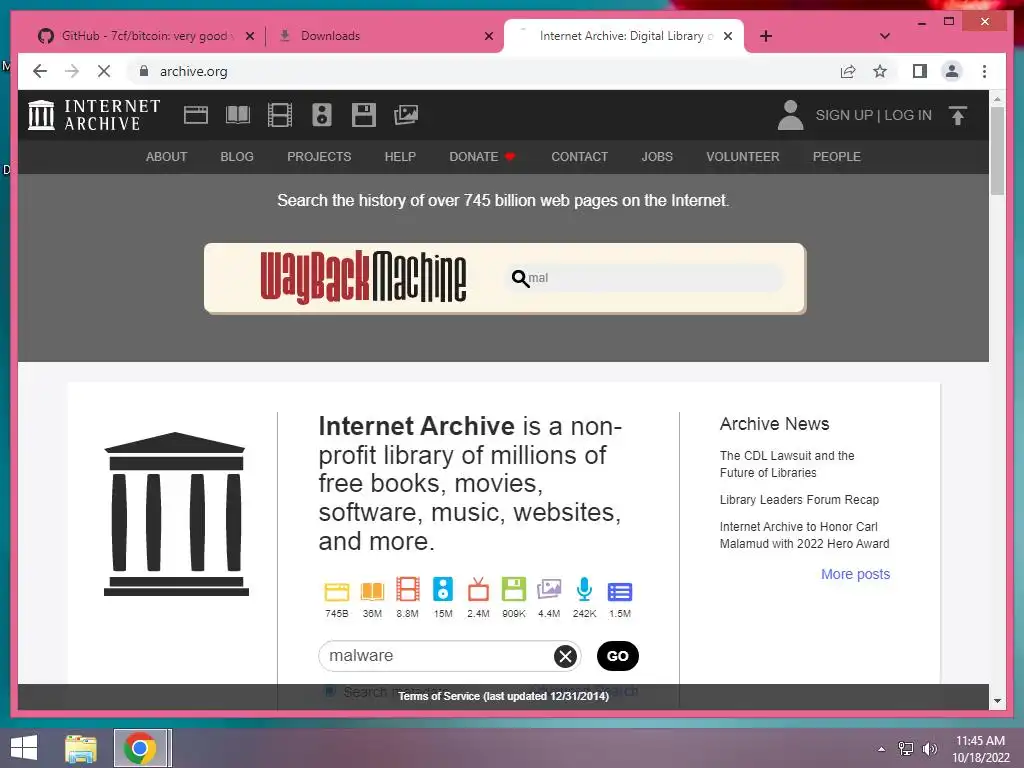The width and height of the screenshot is (1024, 768).
Task: Switch to the GitHub 7cf/bitcoin tab
Action: (x=144, y=36)
